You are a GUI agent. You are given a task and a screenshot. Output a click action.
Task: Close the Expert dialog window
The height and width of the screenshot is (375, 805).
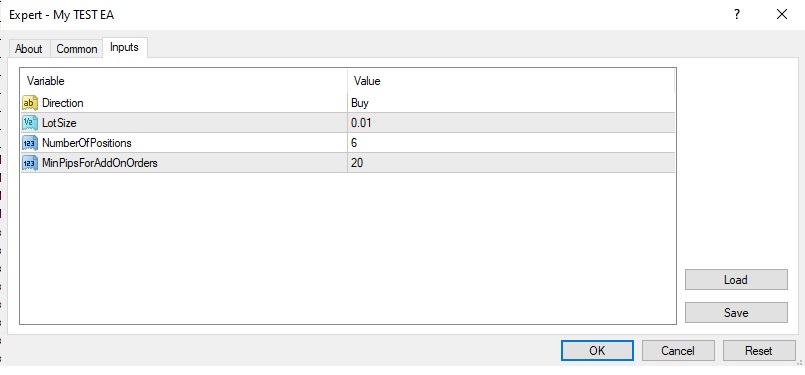(782, 14)
